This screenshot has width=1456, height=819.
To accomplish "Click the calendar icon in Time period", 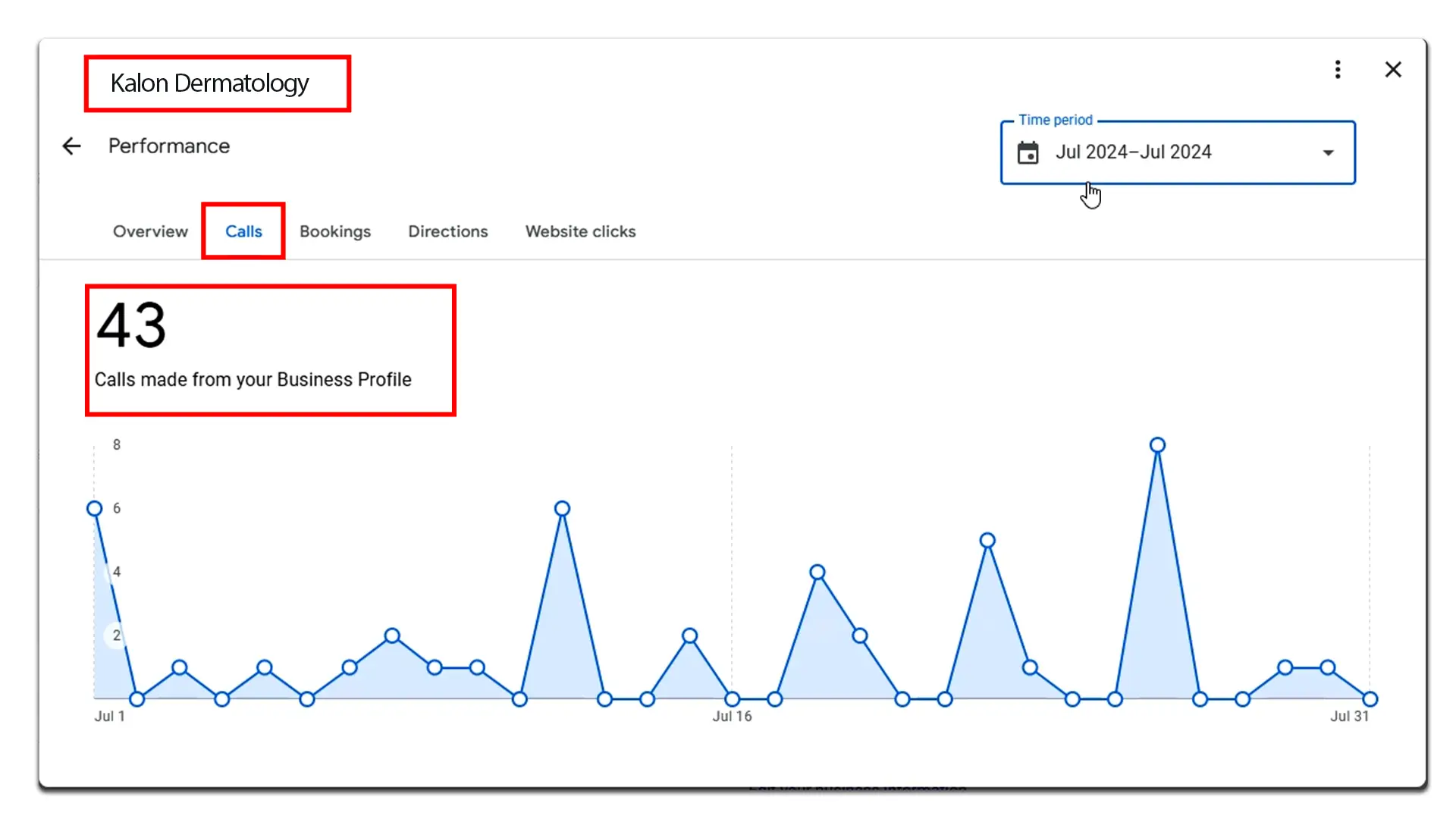I will coord(1028,152).
